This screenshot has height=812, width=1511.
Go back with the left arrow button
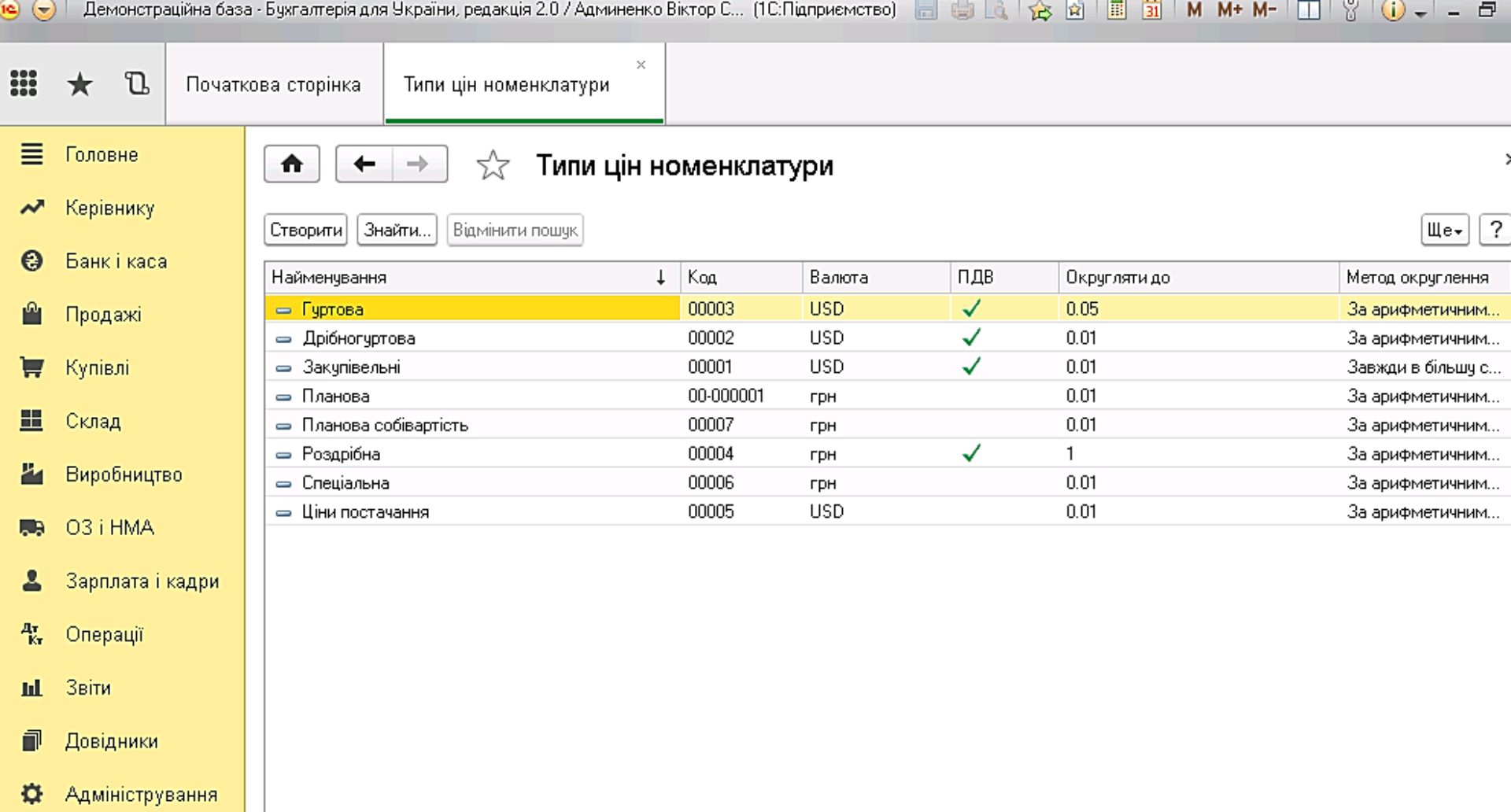[x=364, y=164]
